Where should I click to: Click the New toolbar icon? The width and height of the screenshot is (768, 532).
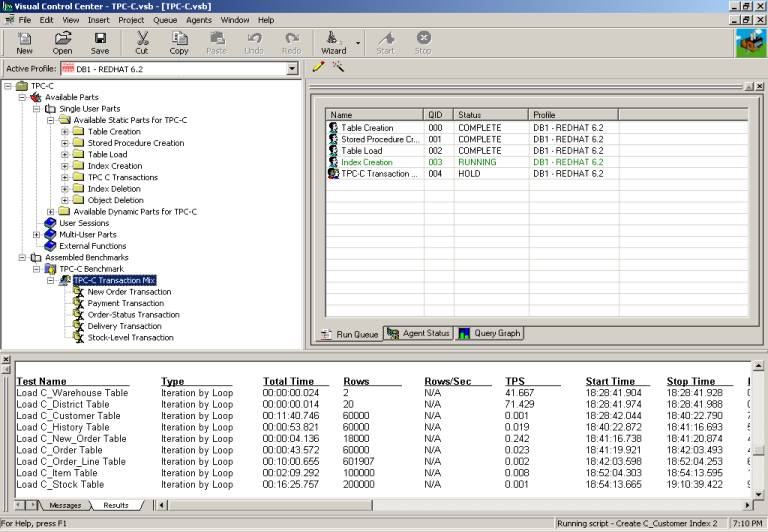click(24, 42)
